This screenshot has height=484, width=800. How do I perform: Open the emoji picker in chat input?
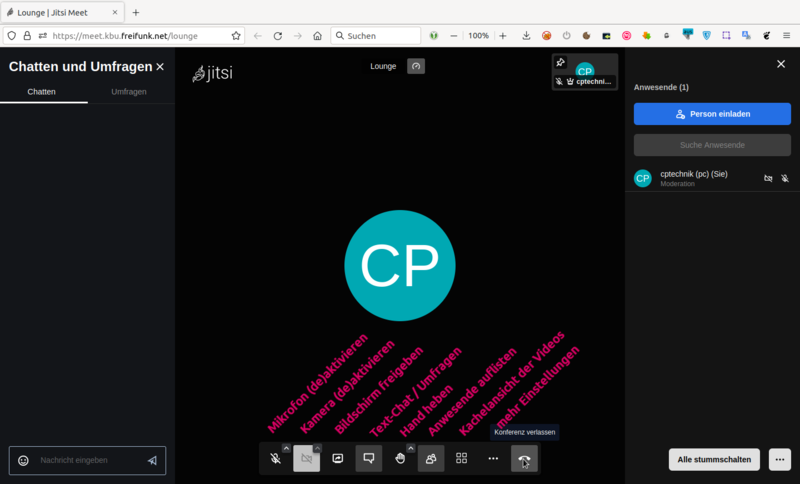point(23,461)
